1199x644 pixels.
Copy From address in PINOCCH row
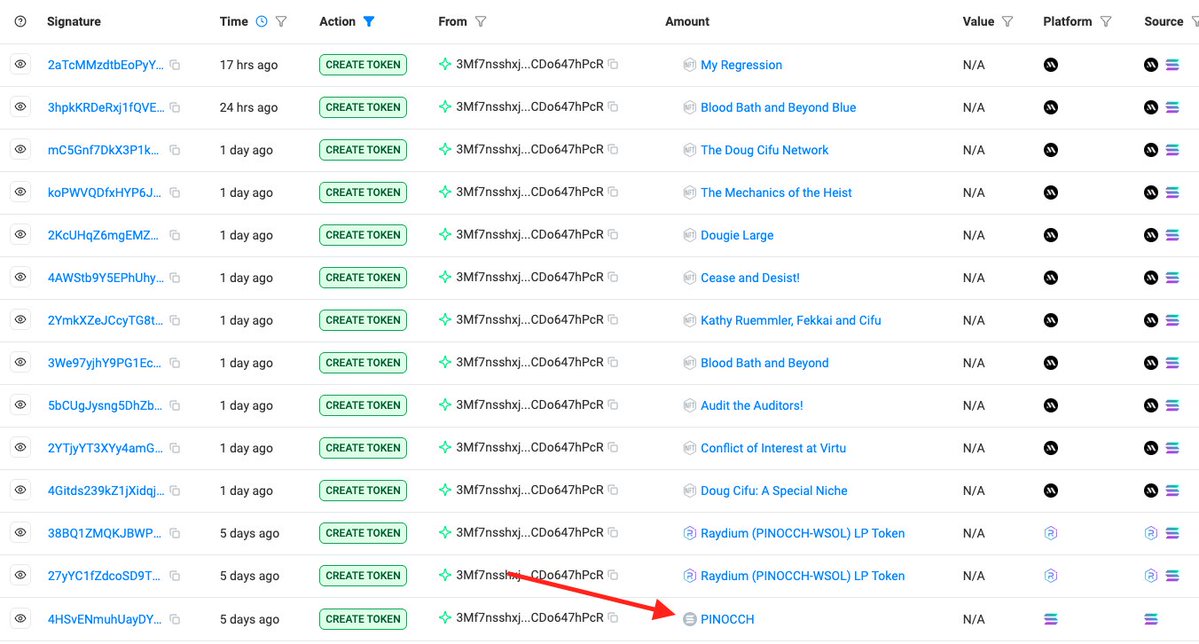pos(613,618)
